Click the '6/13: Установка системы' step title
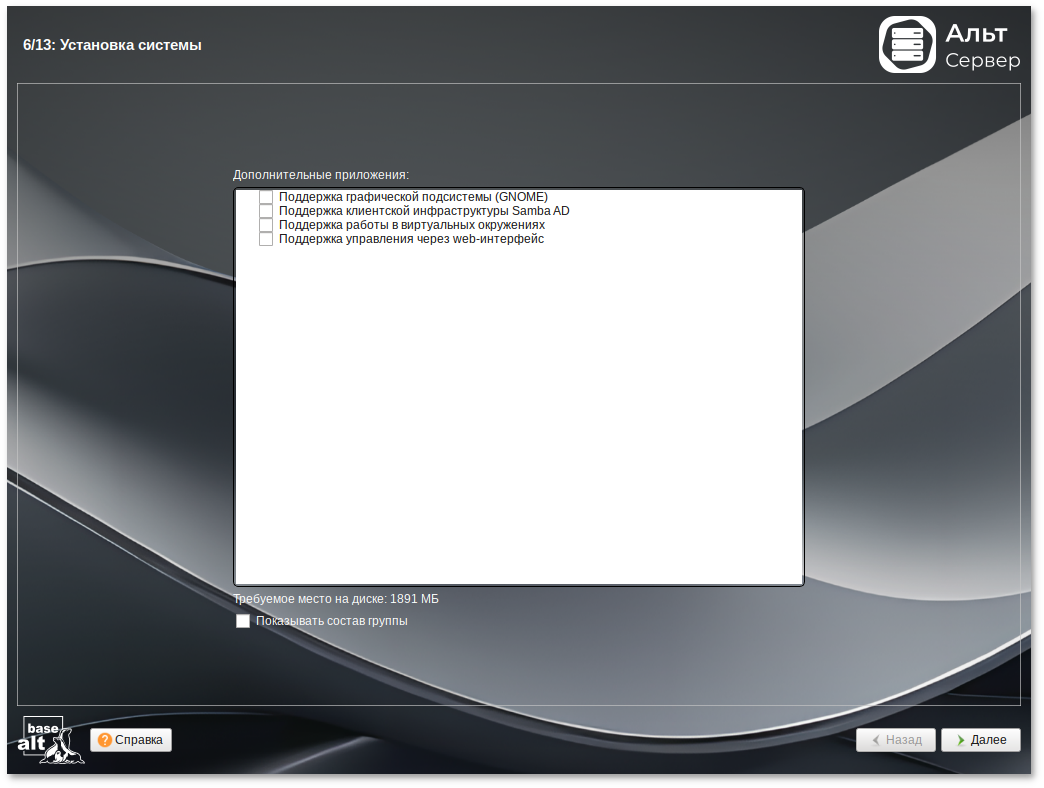Viewport: 1044px width, 788px height. pos(112,45)
